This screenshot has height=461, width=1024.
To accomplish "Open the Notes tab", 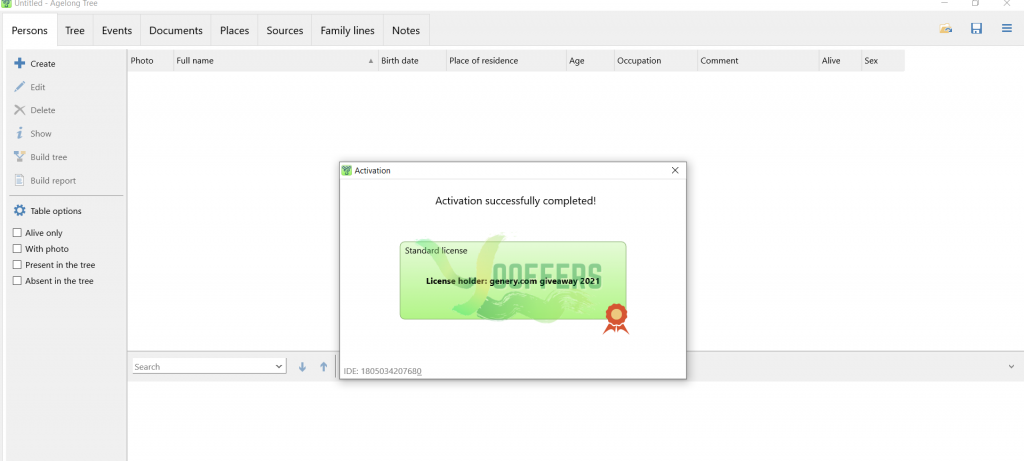I will tap(406, 31).
